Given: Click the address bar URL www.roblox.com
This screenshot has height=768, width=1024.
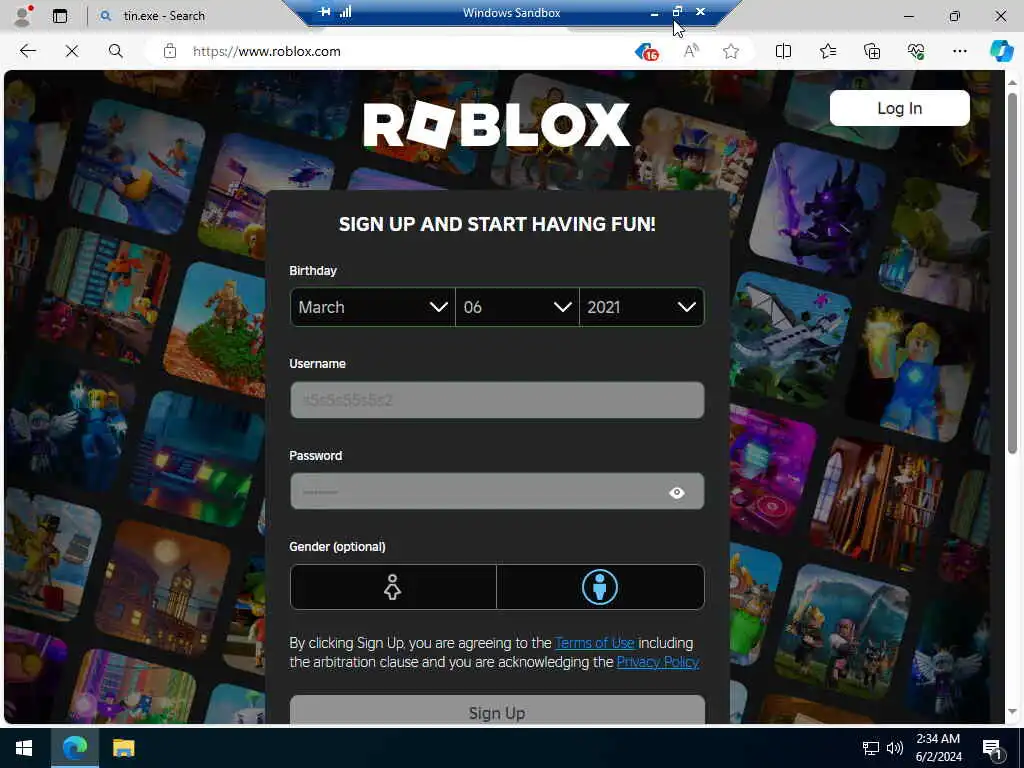Looking at the screenshot, I should point(266,51).
